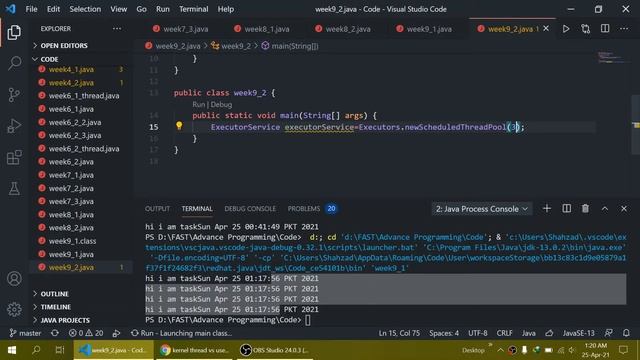Open the Manage gear settings icon
This screenshot has width=640, height=360.
click(x=14, y=309)
